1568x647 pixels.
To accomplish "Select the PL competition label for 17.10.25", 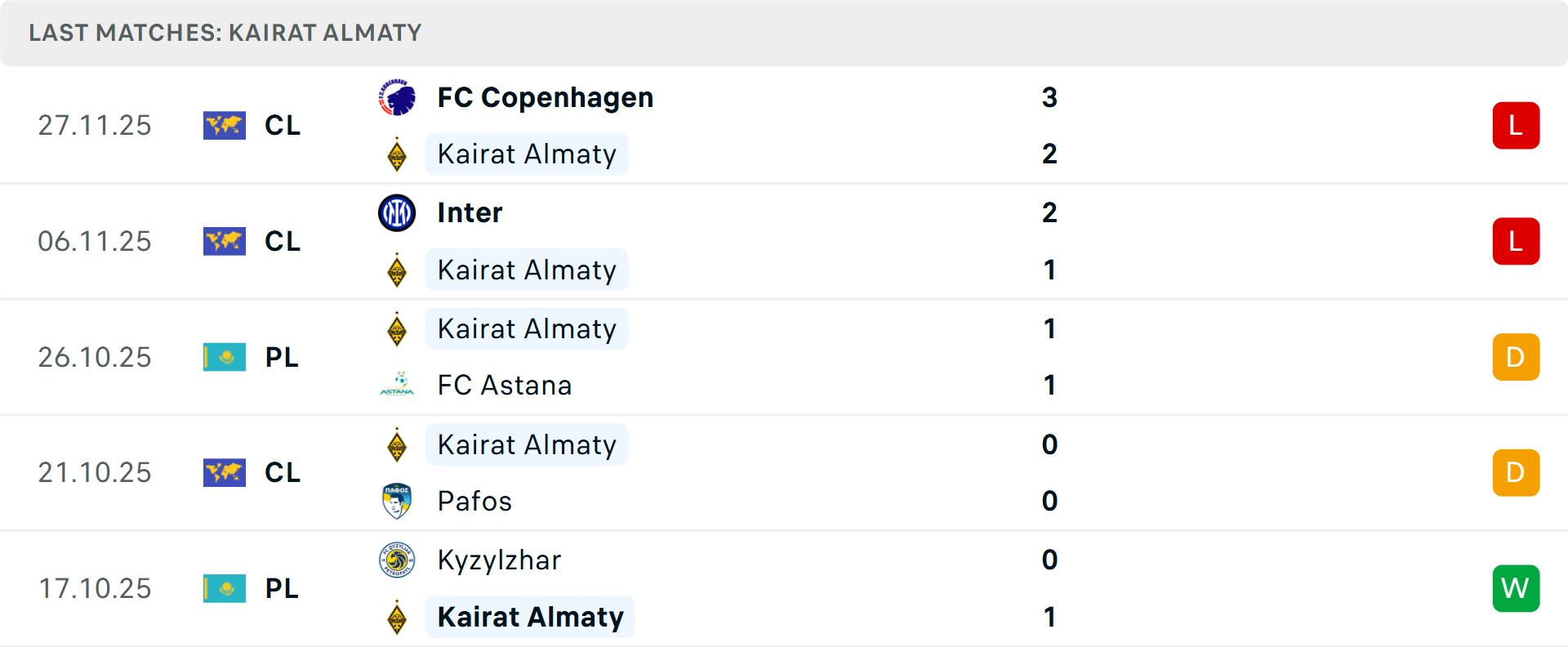I will (282, 588).
